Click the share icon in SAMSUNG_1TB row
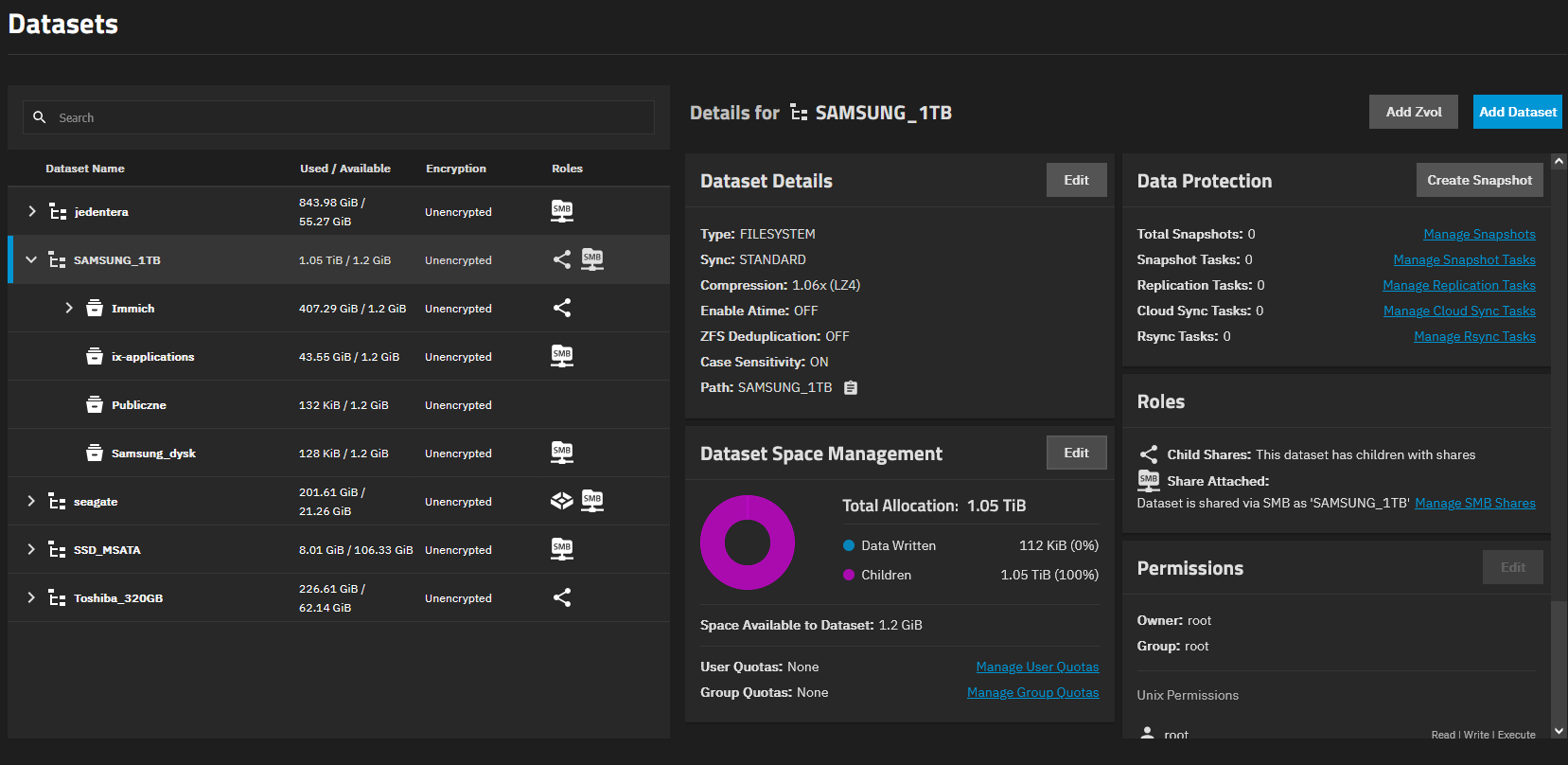 [x=562, y=259]
